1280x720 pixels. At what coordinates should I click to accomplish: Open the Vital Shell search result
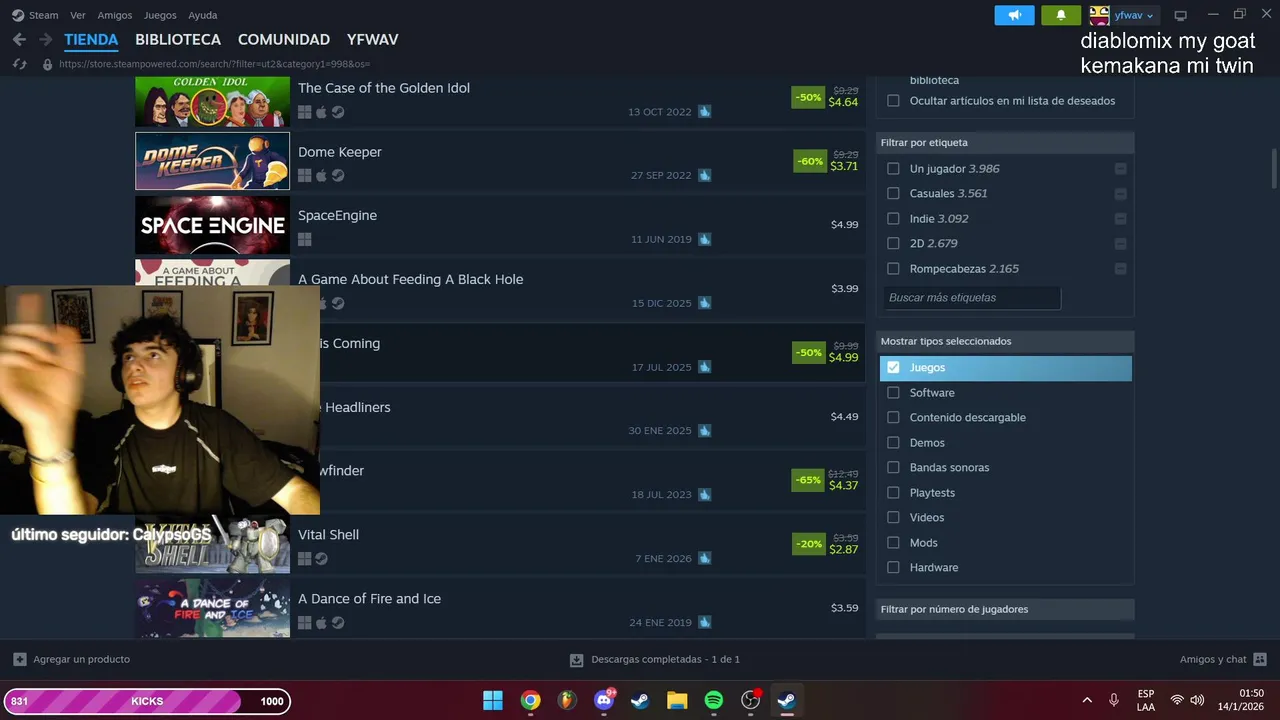tap(500, 544)
